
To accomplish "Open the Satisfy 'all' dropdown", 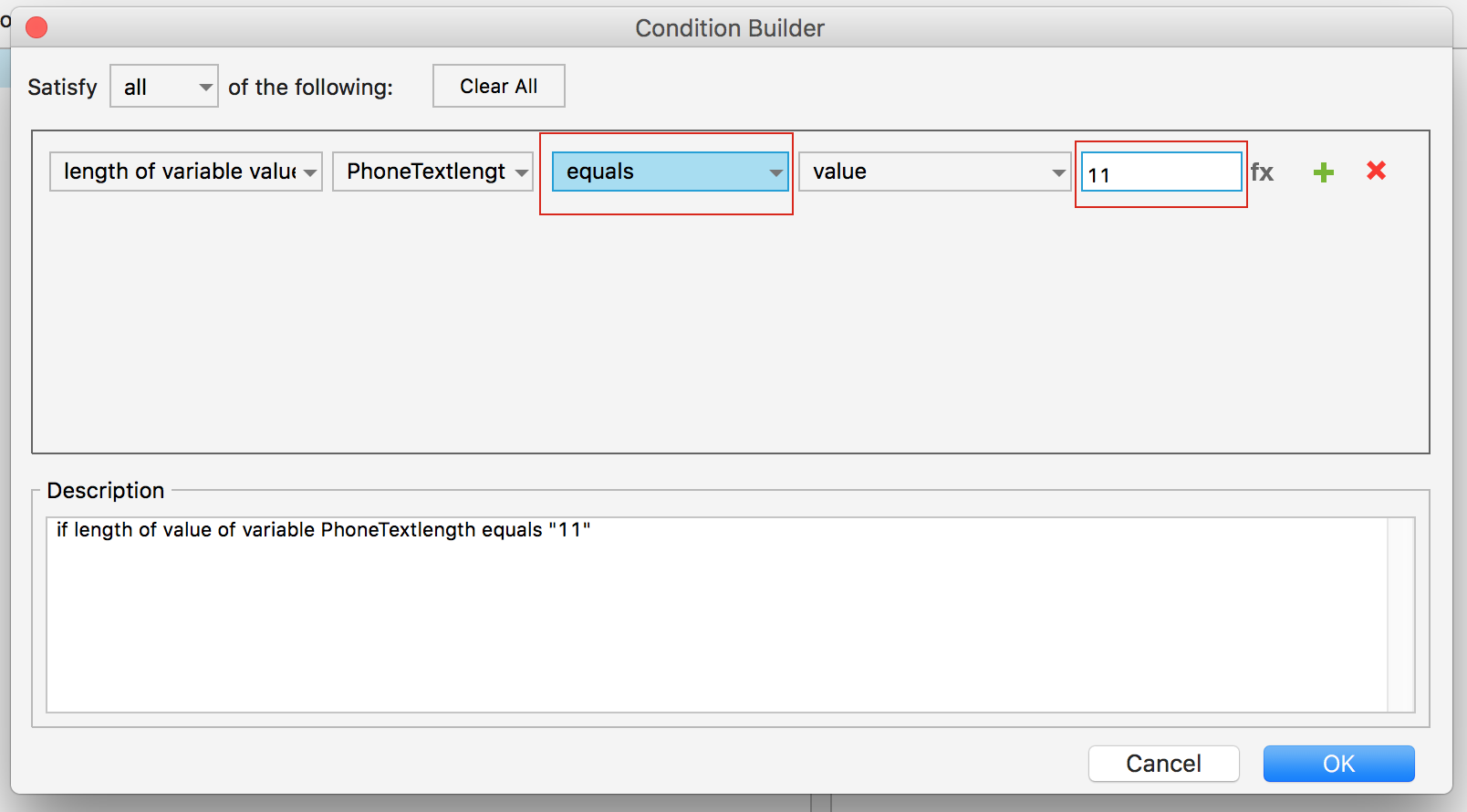I will click(164, 87).
